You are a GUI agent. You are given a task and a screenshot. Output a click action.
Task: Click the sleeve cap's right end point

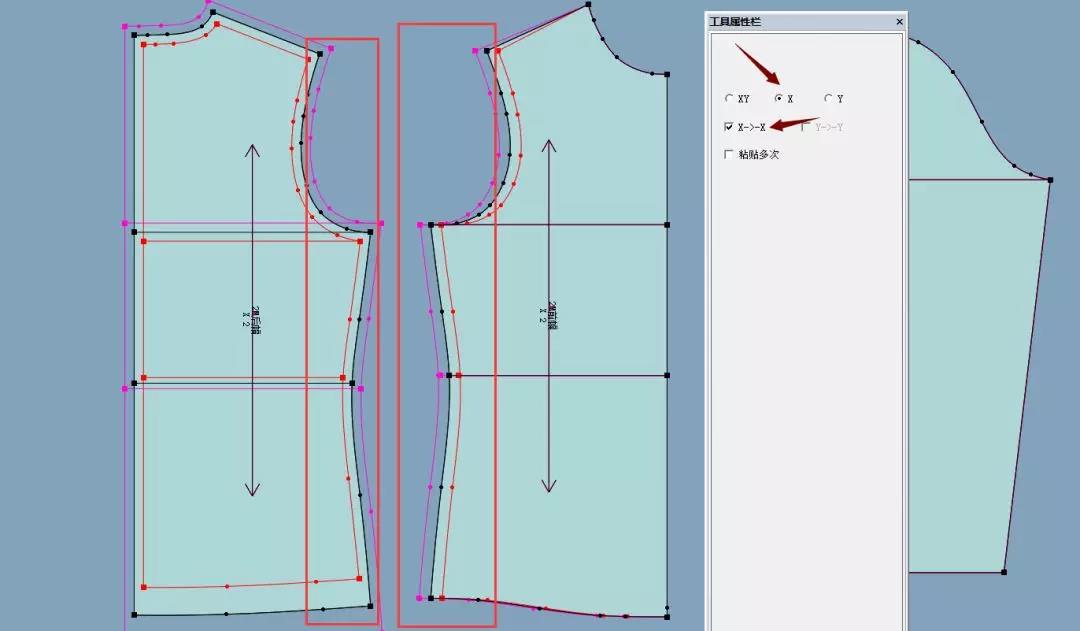tap(1050, 180)
